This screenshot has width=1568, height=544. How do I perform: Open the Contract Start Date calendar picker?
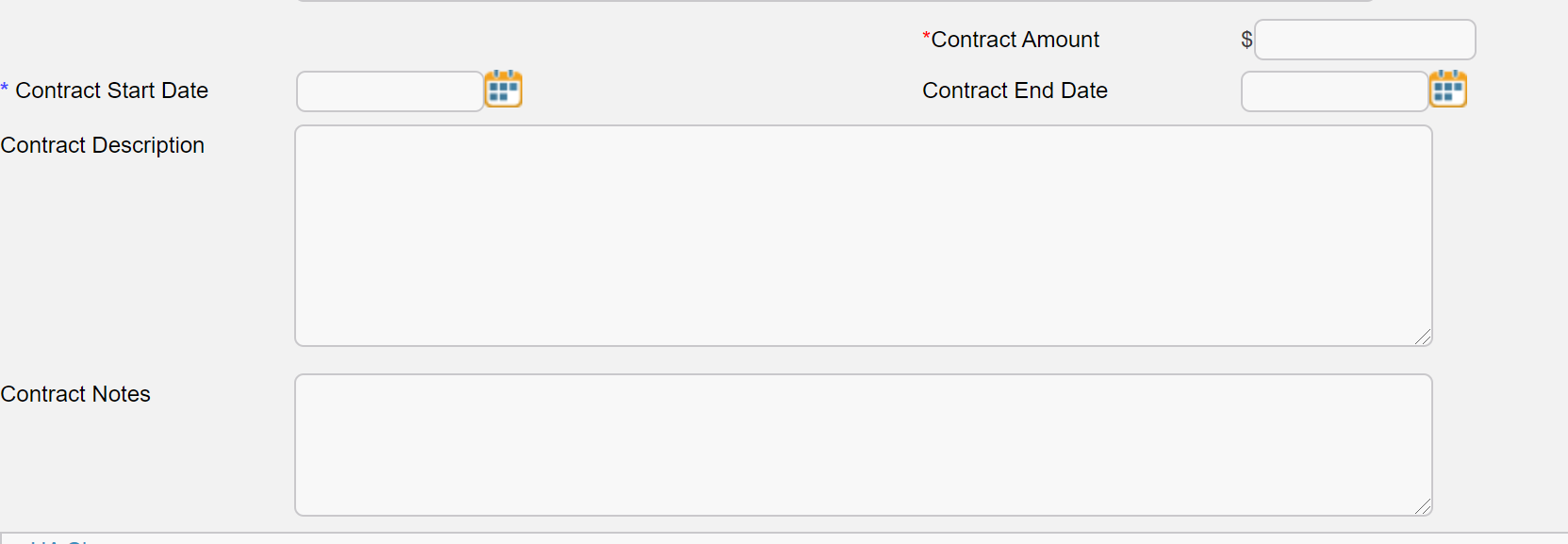[503, 90]
